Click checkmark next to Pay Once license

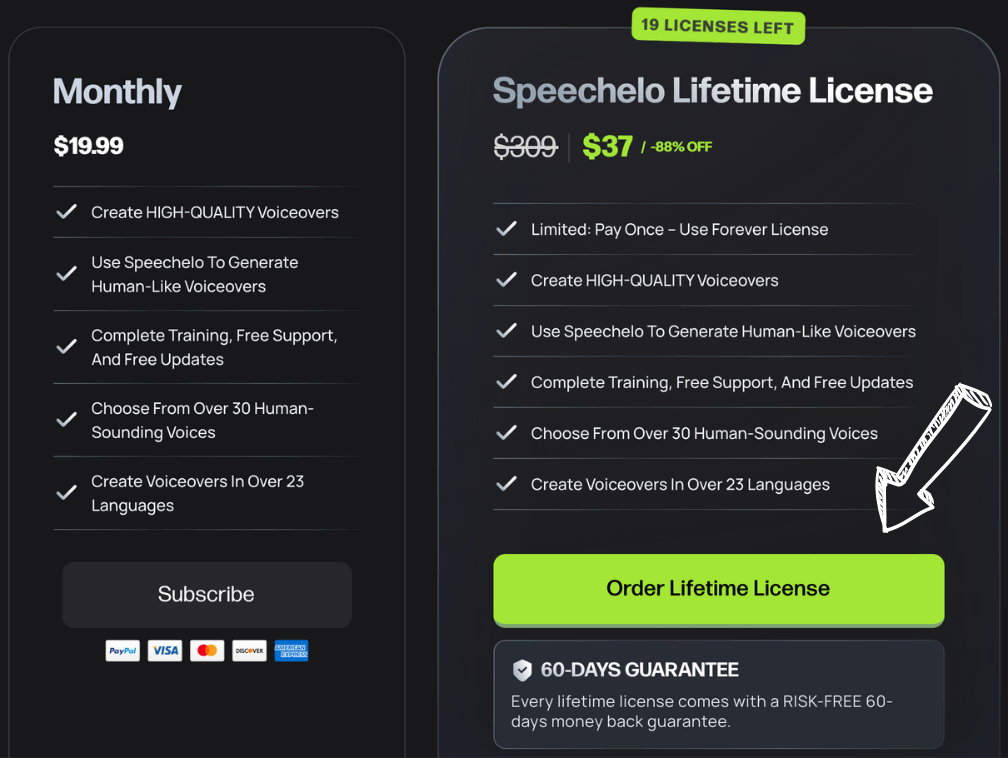507,229
